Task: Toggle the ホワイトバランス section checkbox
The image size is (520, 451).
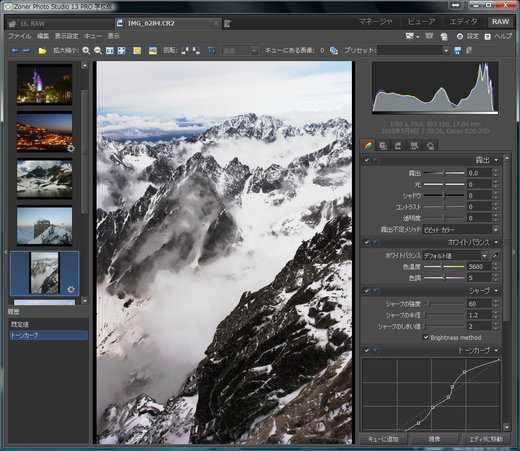Action: coord(367,242)
